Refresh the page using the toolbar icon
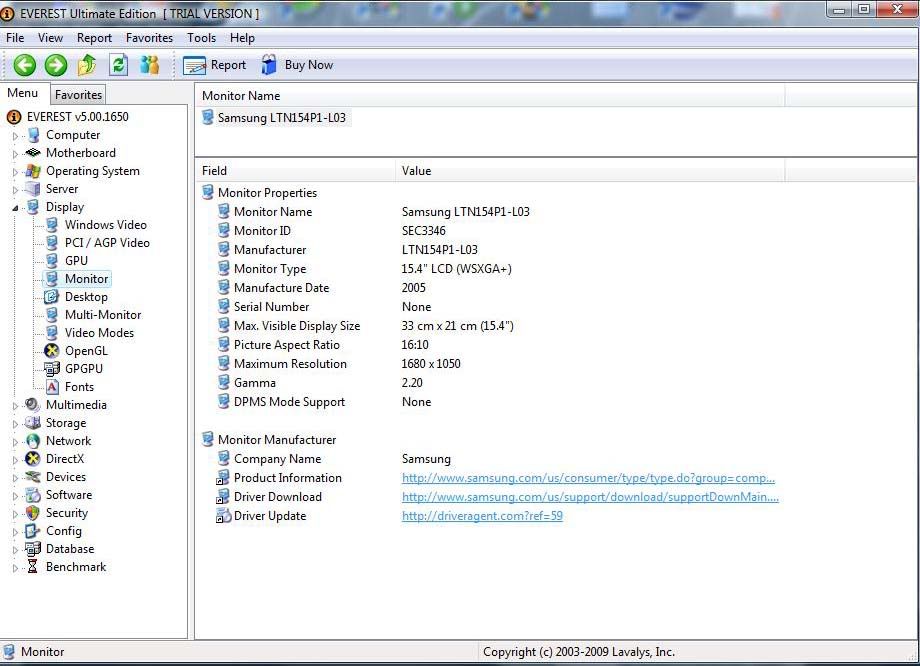This screenshot has width=920, height=666. (x=119, y=65)
